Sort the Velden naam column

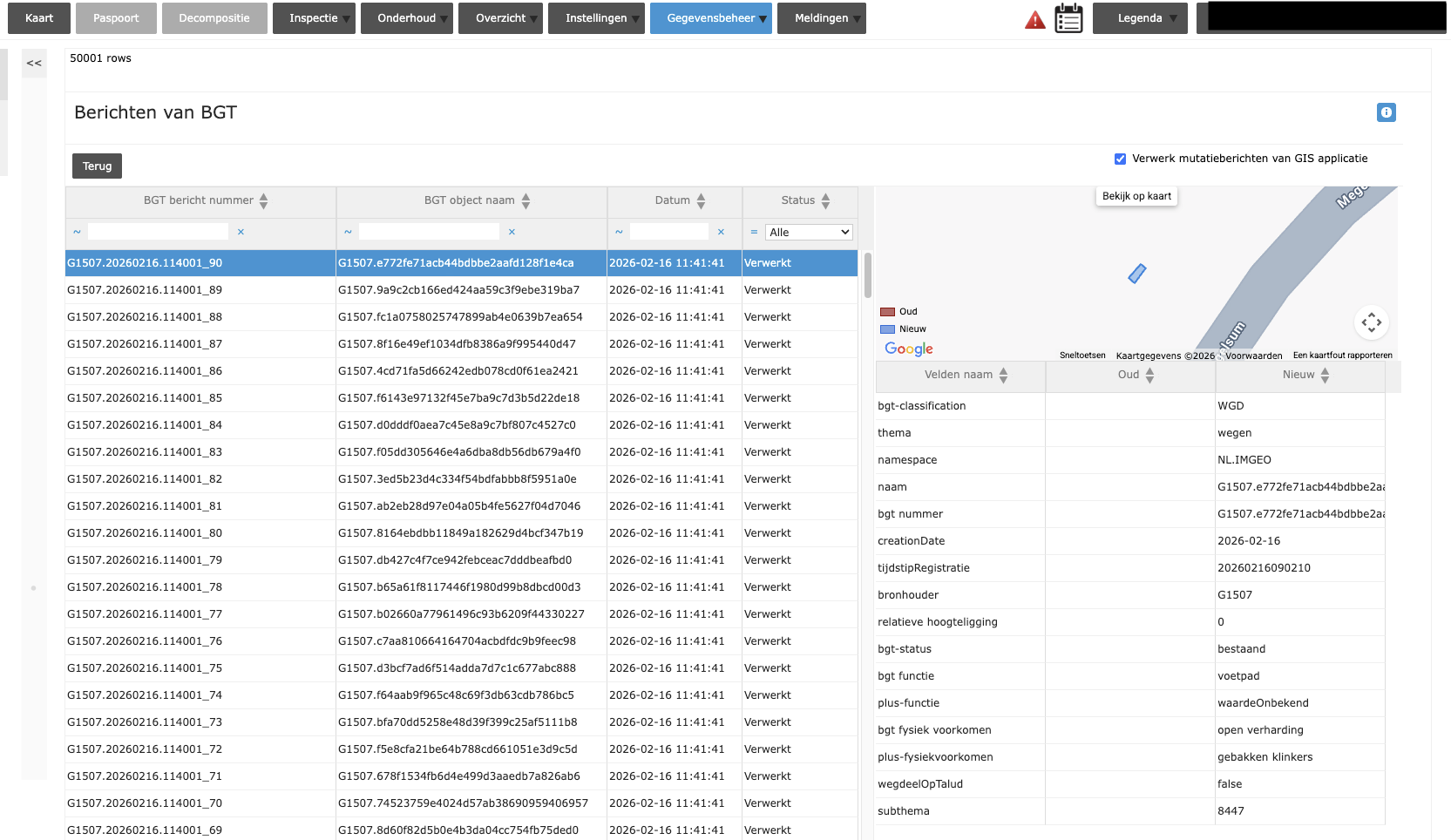(1003, 375)
